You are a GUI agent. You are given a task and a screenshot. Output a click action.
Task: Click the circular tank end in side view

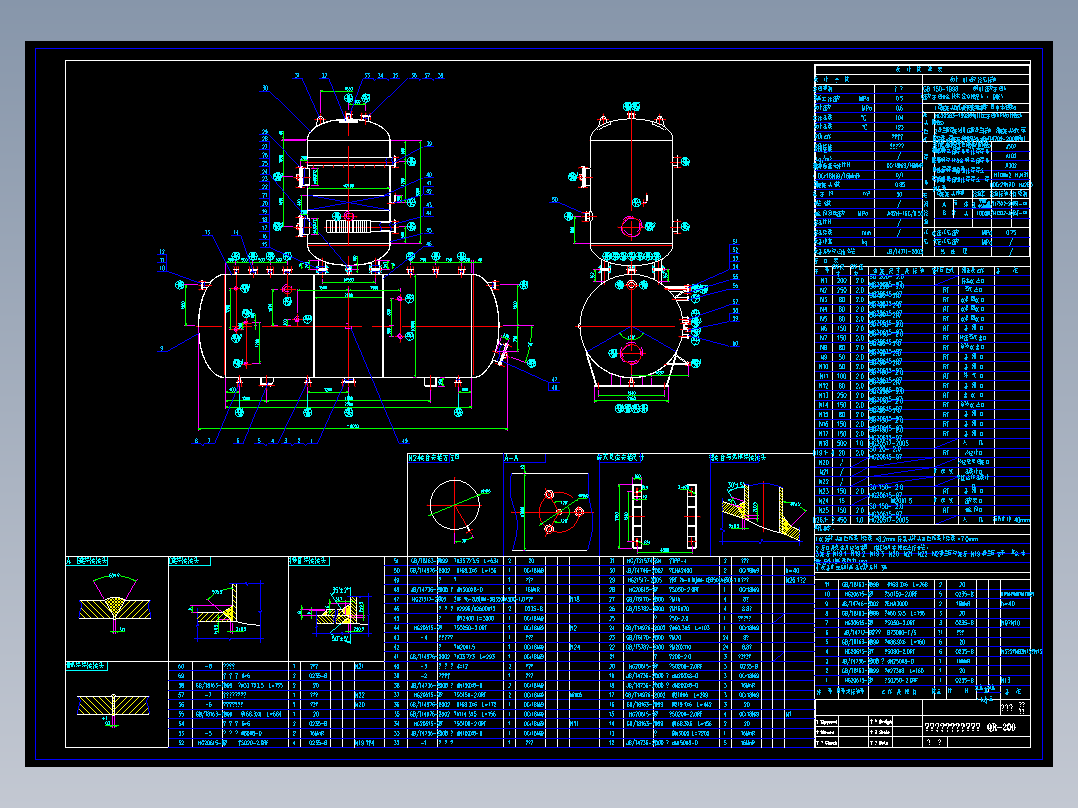point(631,326)
